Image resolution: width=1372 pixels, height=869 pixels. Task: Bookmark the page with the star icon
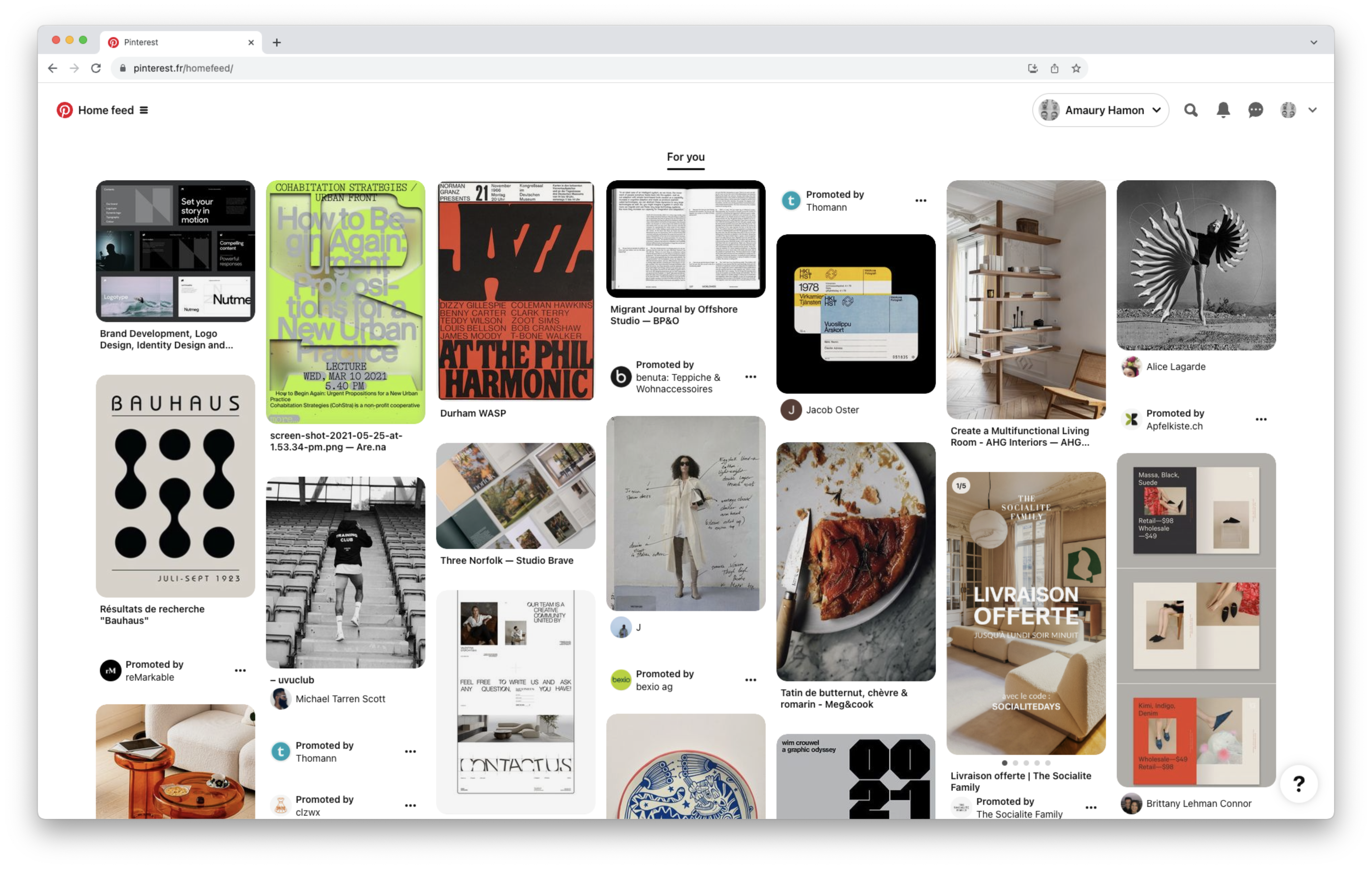(1076, 69)
